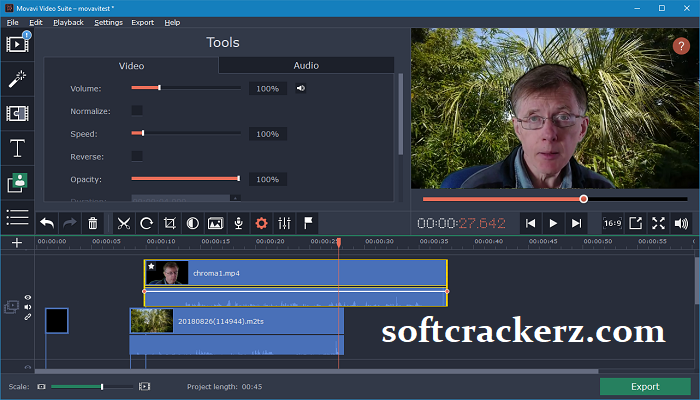Open the Playback menu
700x400 pixels.
(68, 22)
